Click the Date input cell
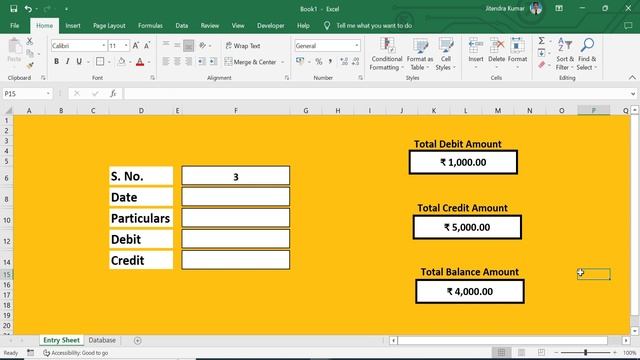This screenshot has height=360, width=640. 236,197
